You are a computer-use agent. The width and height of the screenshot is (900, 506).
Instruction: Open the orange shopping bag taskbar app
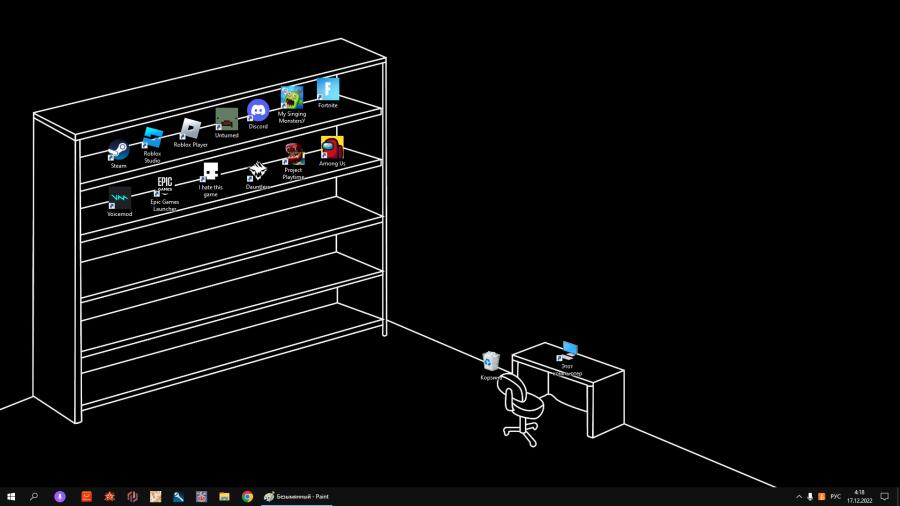87,496
